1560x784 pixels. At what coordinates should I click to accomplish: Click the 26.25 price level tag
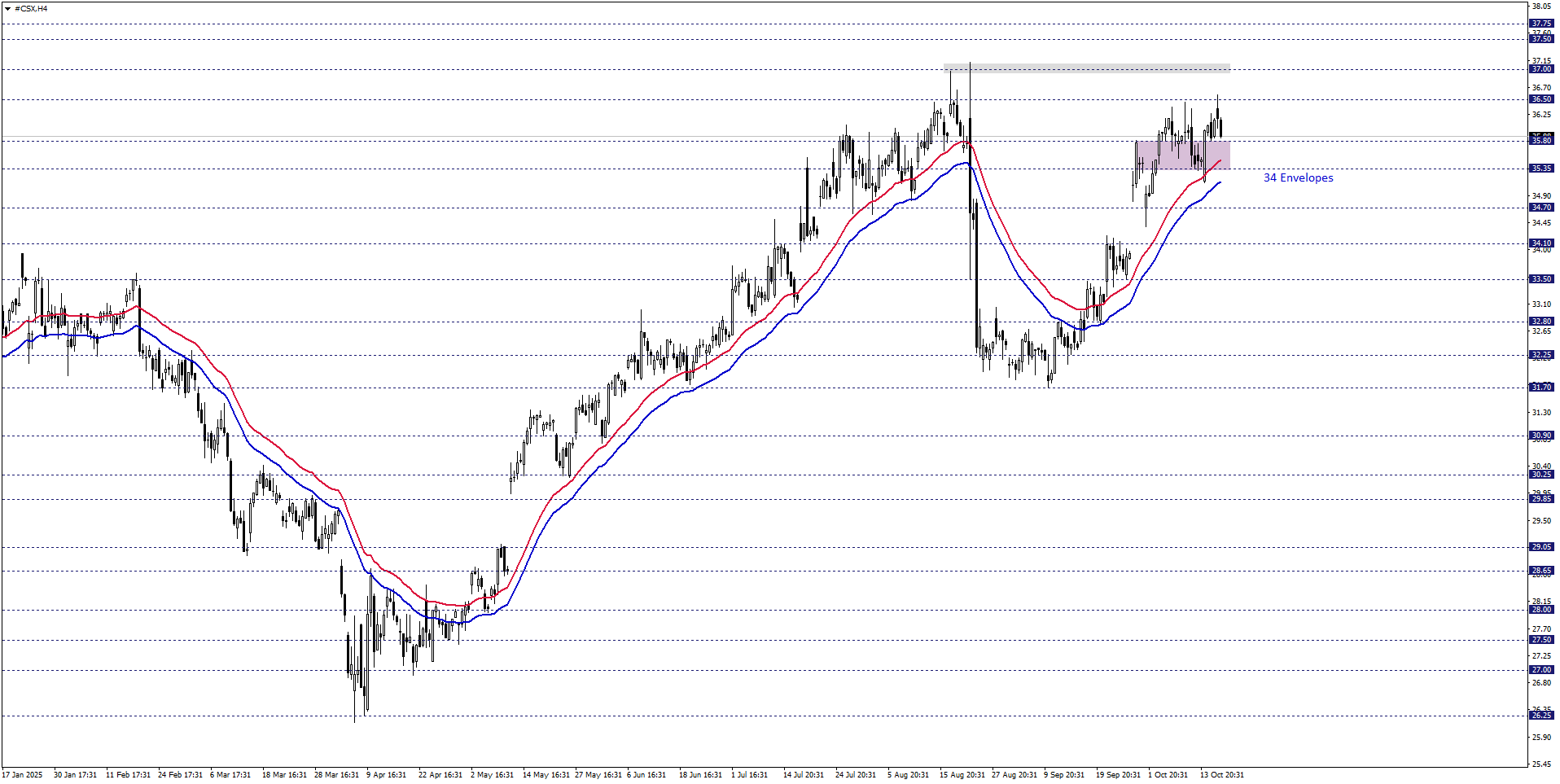(1541, 716)
